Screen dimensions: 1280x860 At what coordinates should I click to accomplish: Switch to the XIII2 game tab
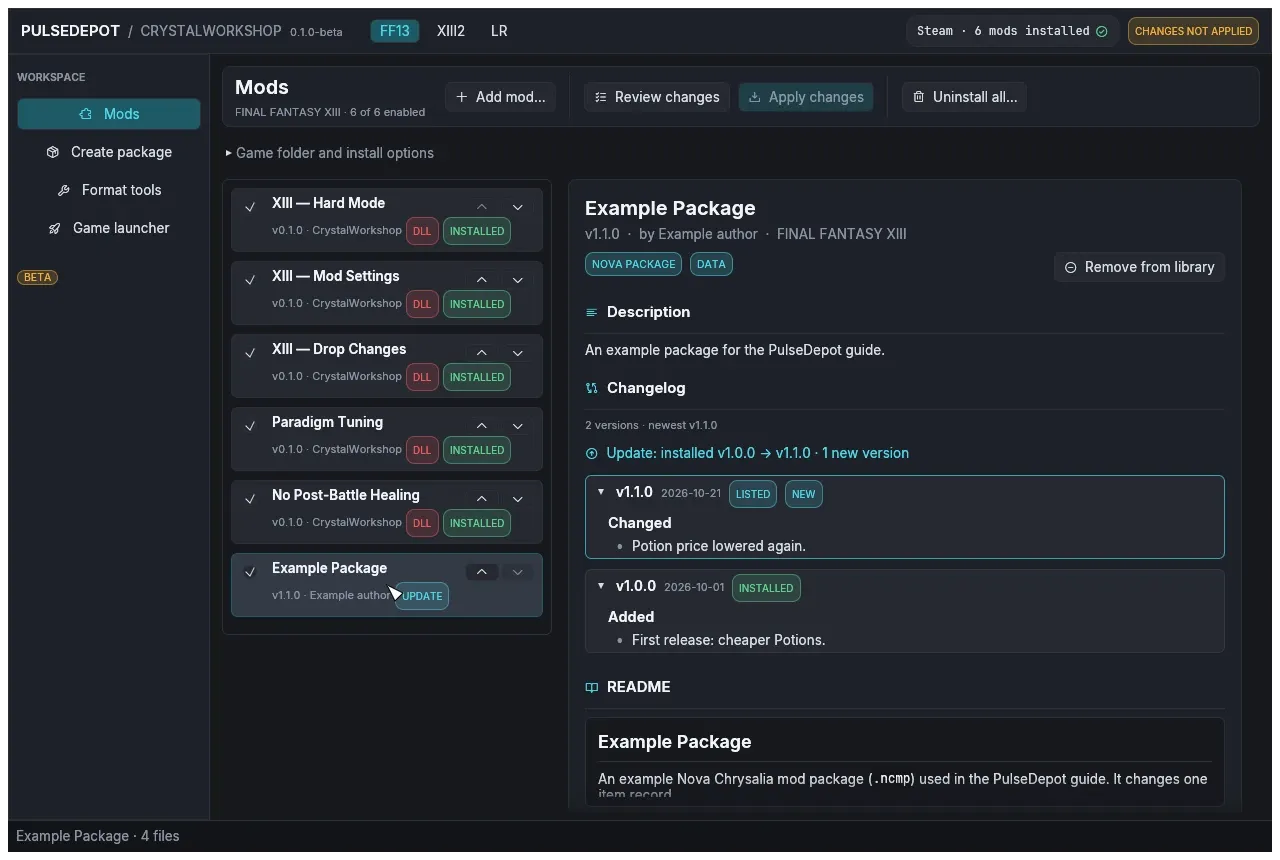coord(451,31)
